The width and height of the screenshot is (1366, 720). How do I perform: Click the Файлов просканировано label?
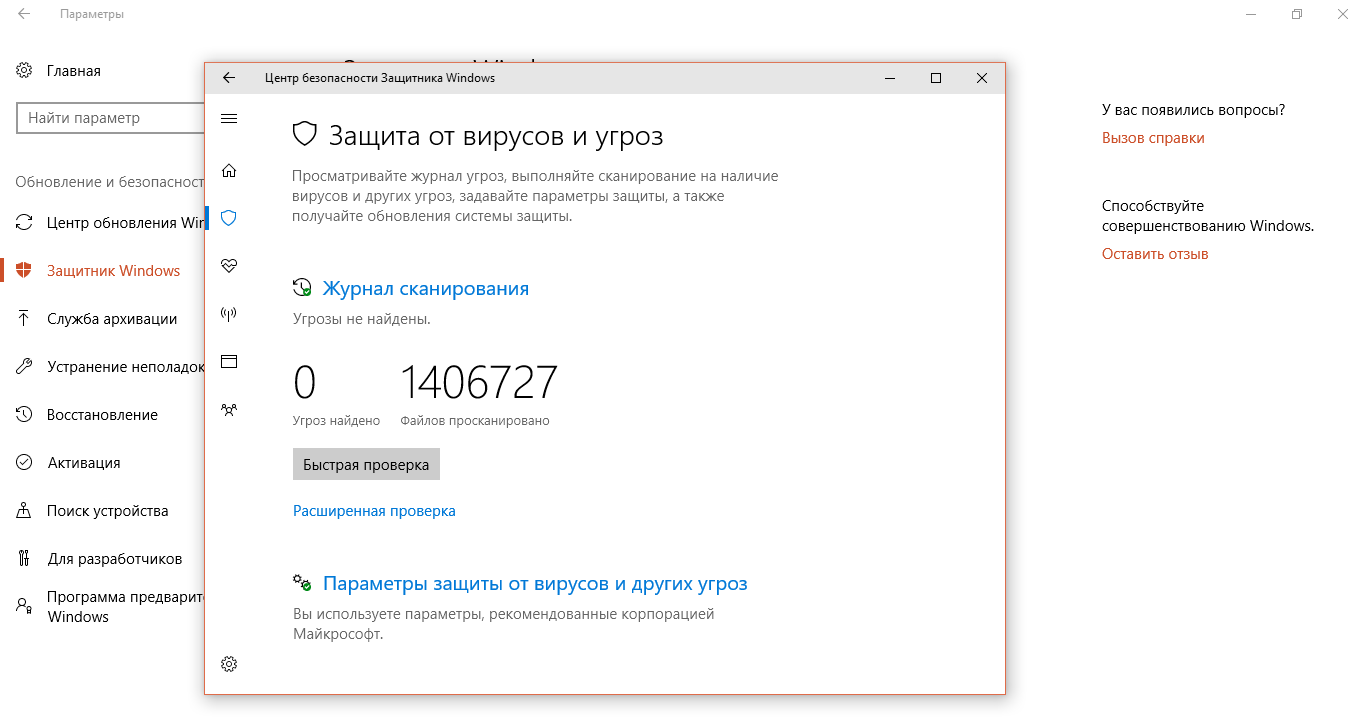(475, 421)
